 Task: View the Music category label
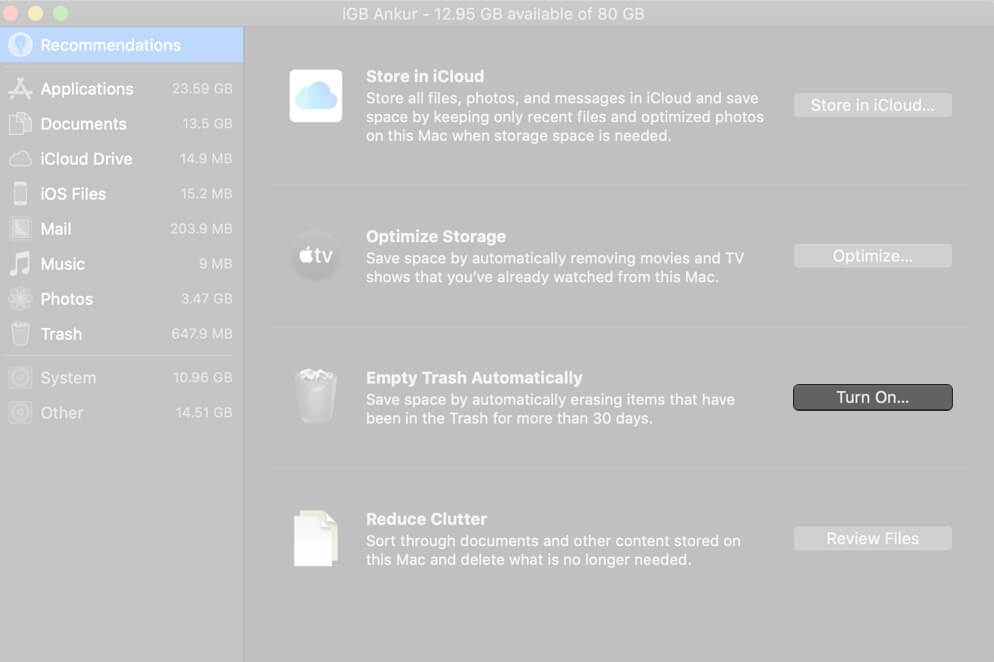[x=63, y=263]
